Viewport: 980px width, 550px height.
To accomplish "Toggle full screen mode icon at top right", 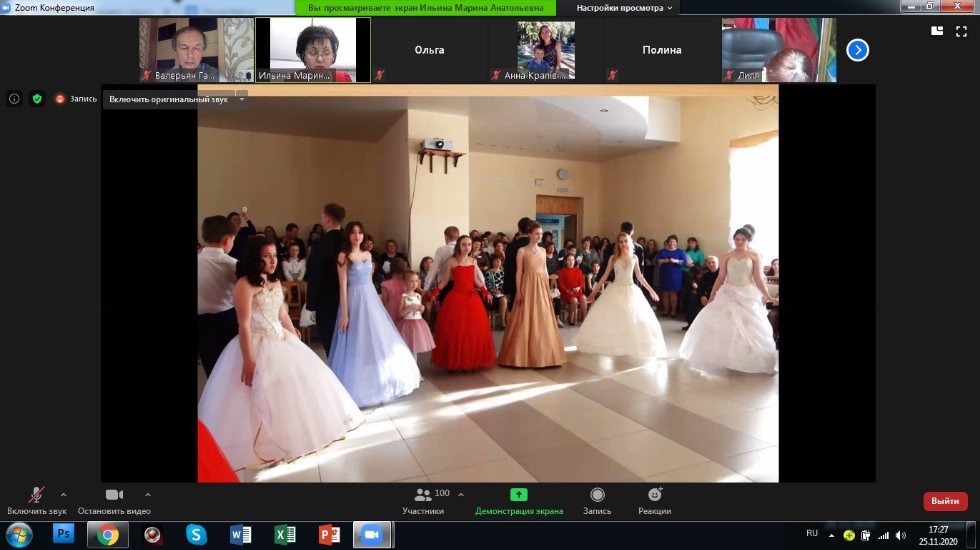I will [x=962, y=31].
